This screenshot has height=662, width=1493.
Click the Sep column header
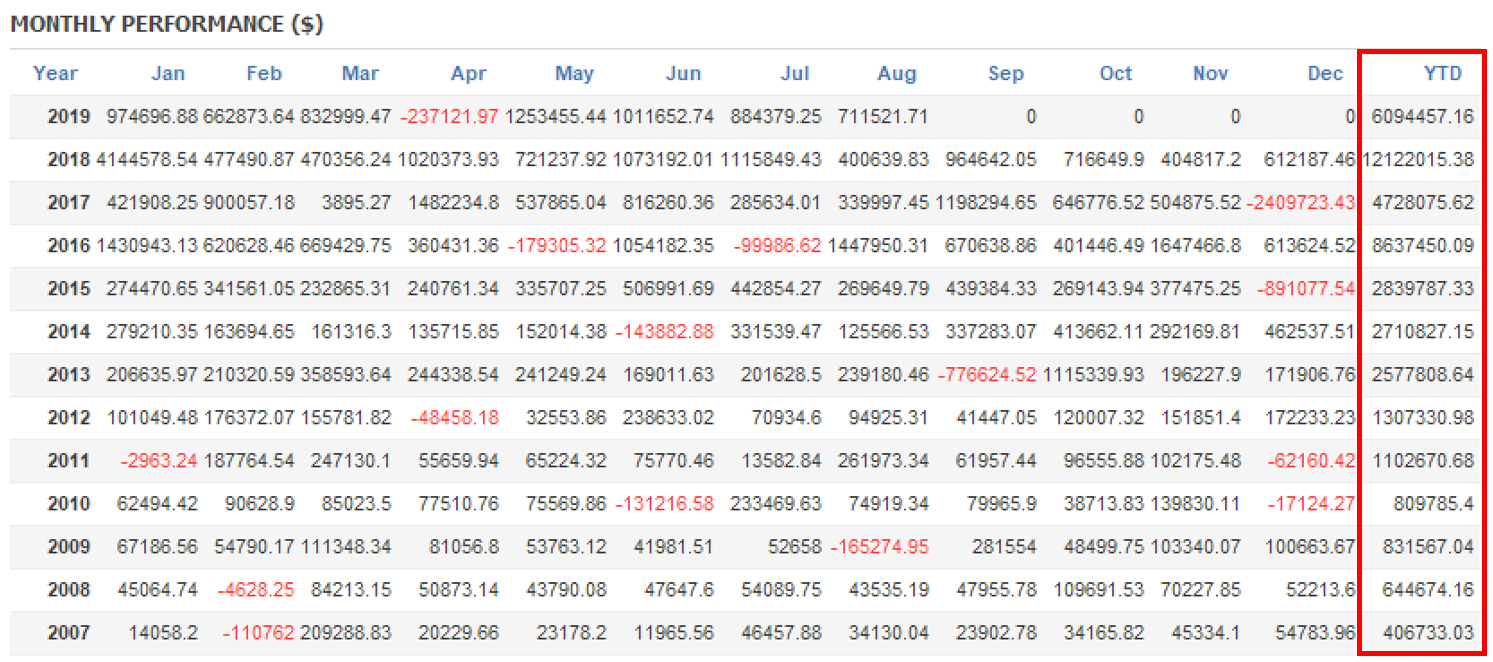click(x=1005, y=73)
